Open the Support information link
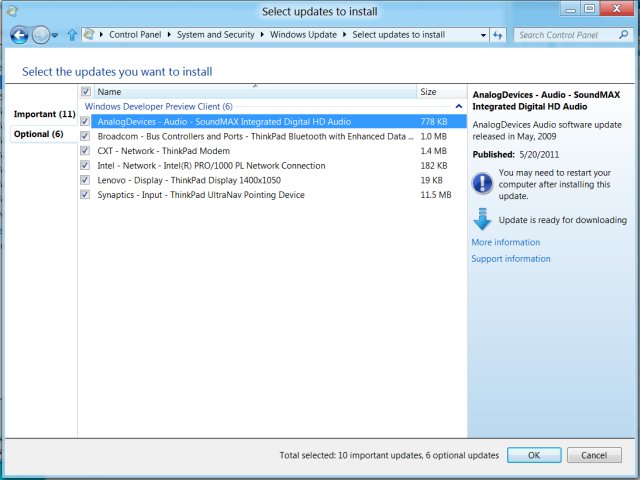Image resolution: width=640 pixels, height=480 pixels. [511, 258]
